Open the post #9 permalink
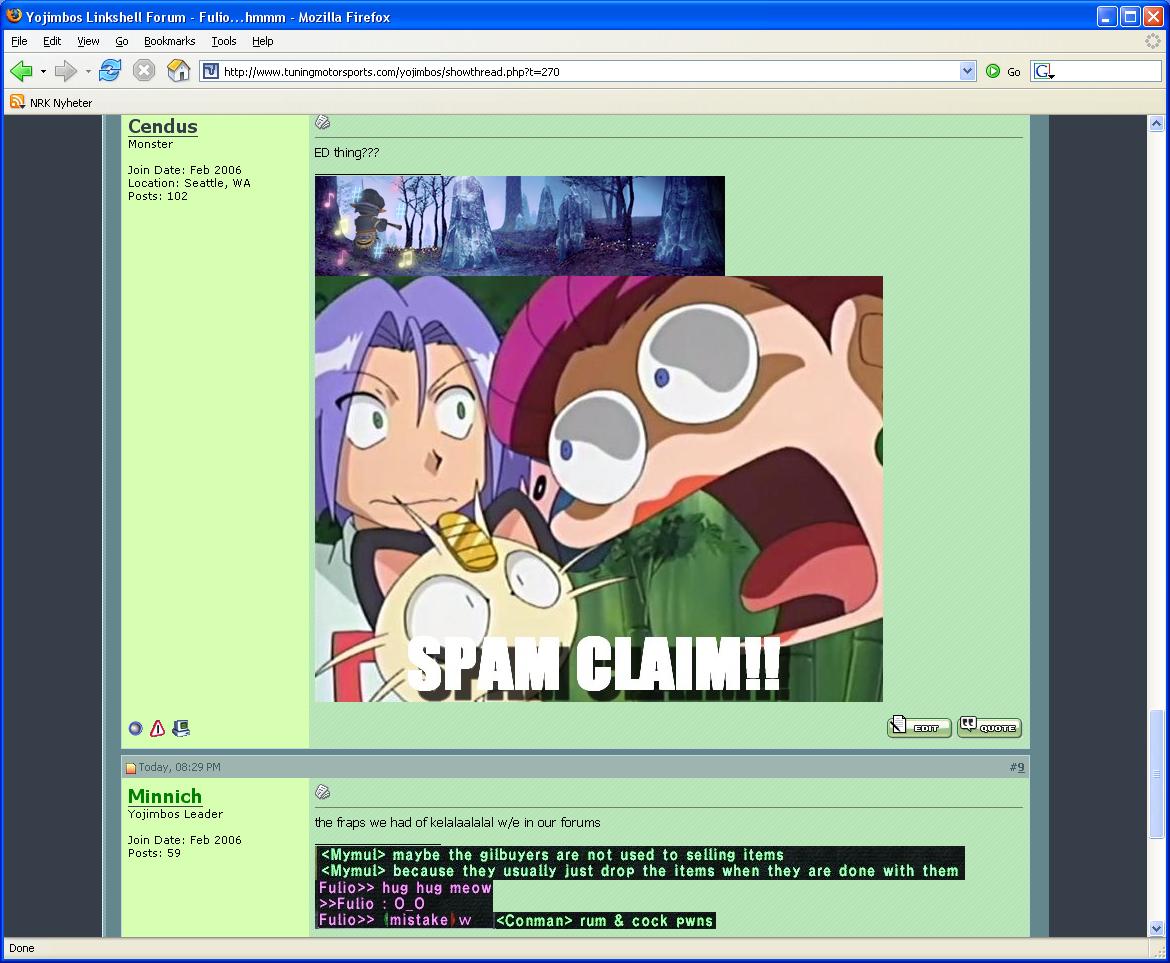The height and width of the screenshot is (963, 1170). coord(1019,767)
